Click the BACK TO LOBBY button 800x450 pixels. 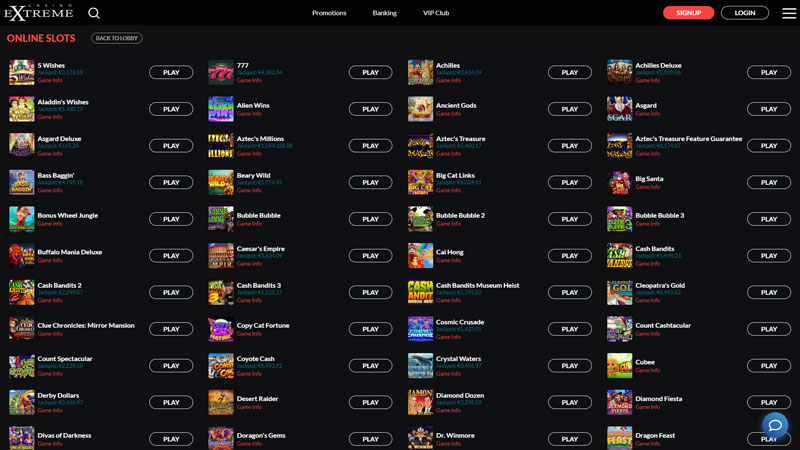click(x=117, y=38)
